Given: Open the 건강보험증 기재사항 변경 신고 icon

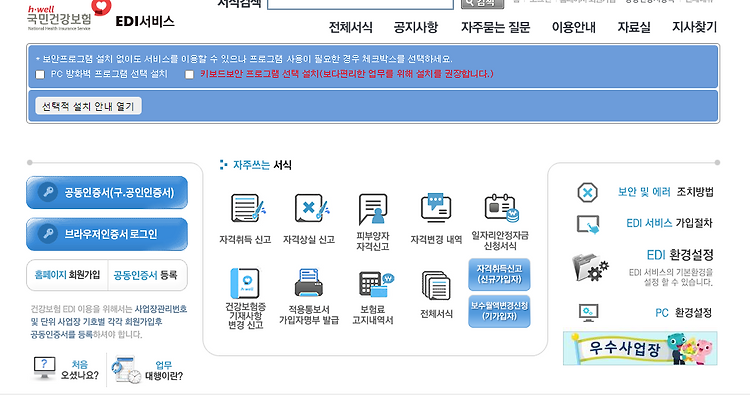Looking at the screenshot, I should pos(245,283).
